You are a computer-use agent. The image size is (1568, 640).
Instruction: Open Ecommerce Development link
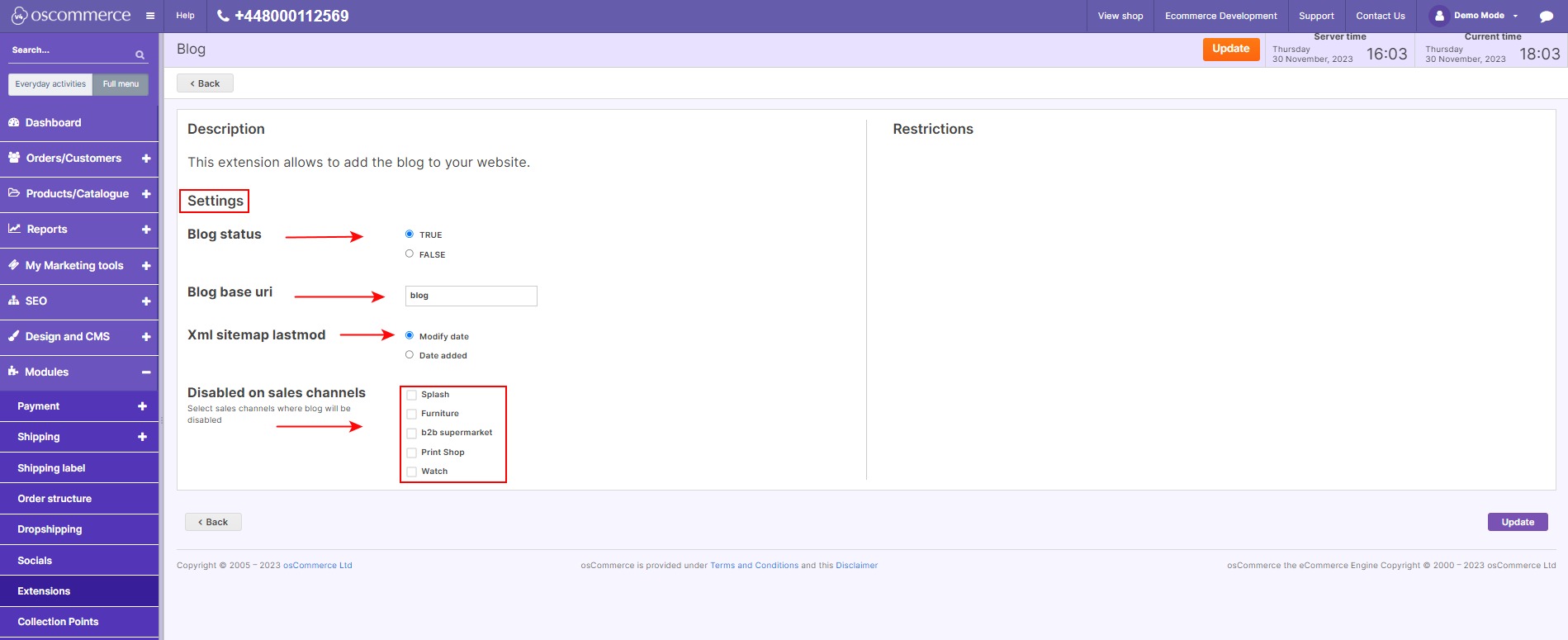[1221, 16]
